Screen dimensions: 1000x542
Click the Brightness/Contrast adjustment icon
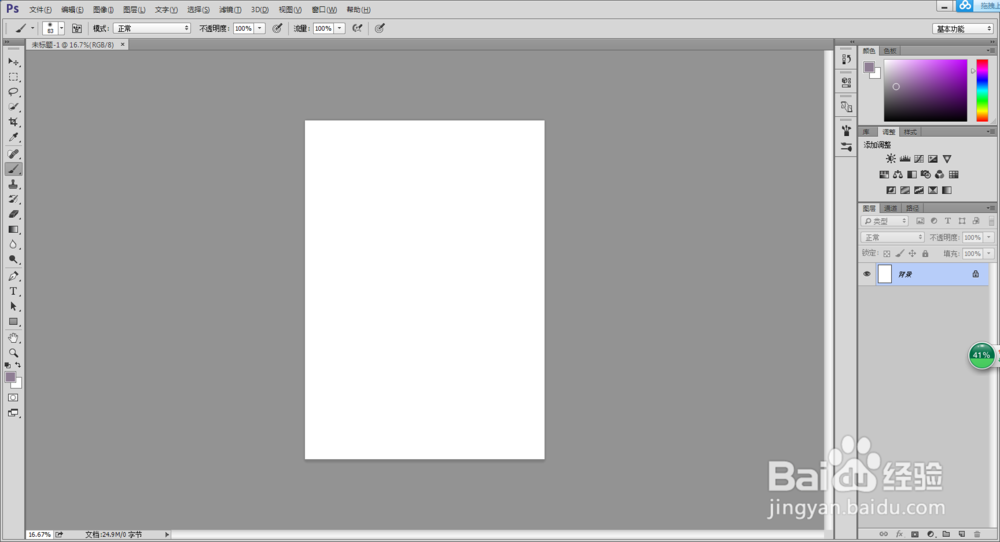pos(891,159)
